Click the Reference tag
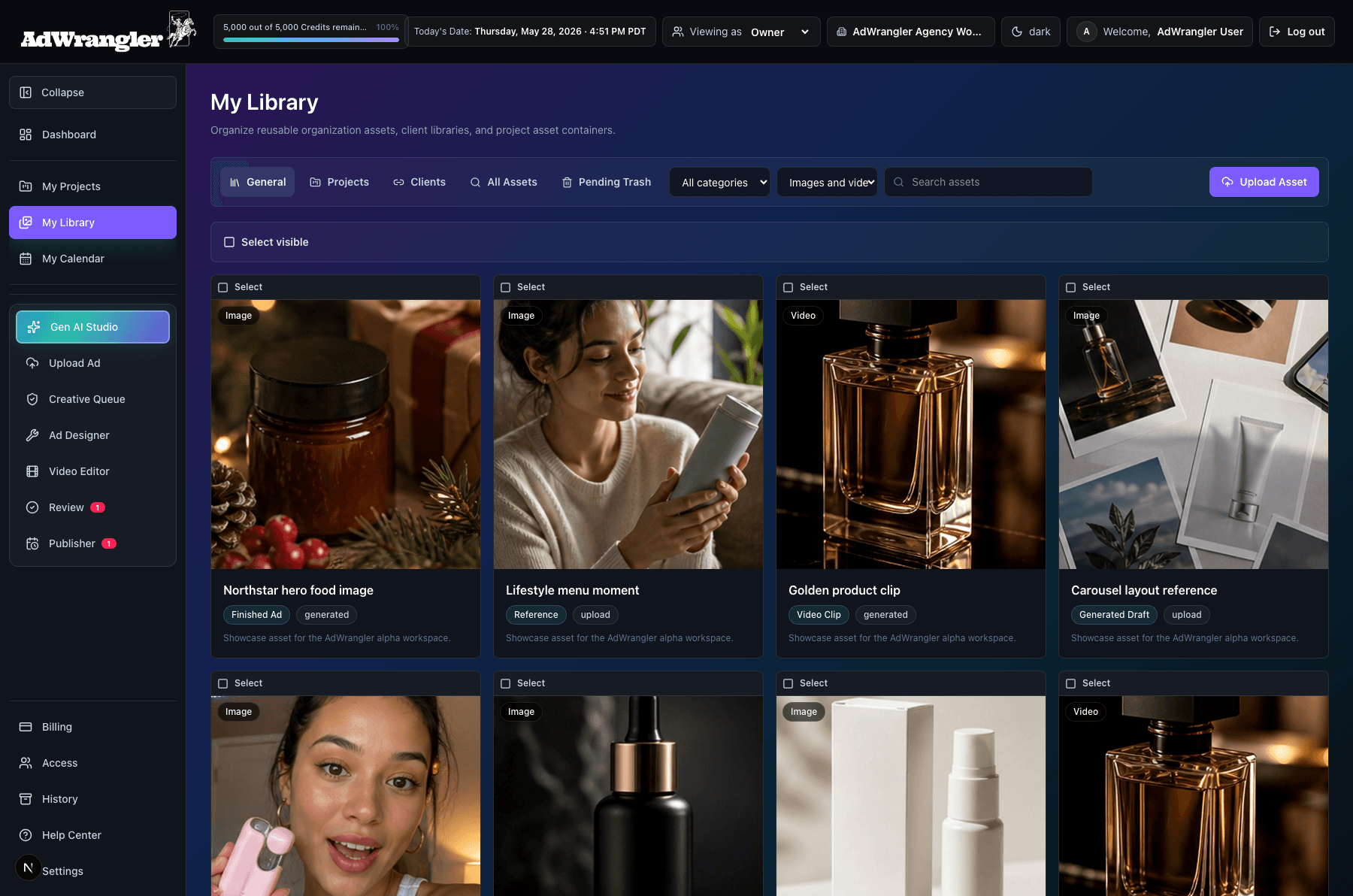Image resolution: width=1353 pixels, height=896 pixels. pos(536,615)
